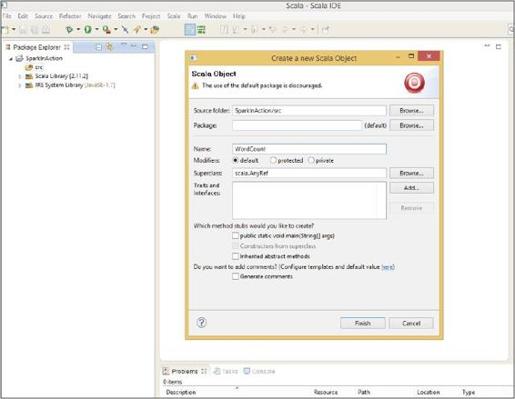The width and height of the screenshot is (515, 399).
Task: Click the Package input field
Action: click(297, 125)
